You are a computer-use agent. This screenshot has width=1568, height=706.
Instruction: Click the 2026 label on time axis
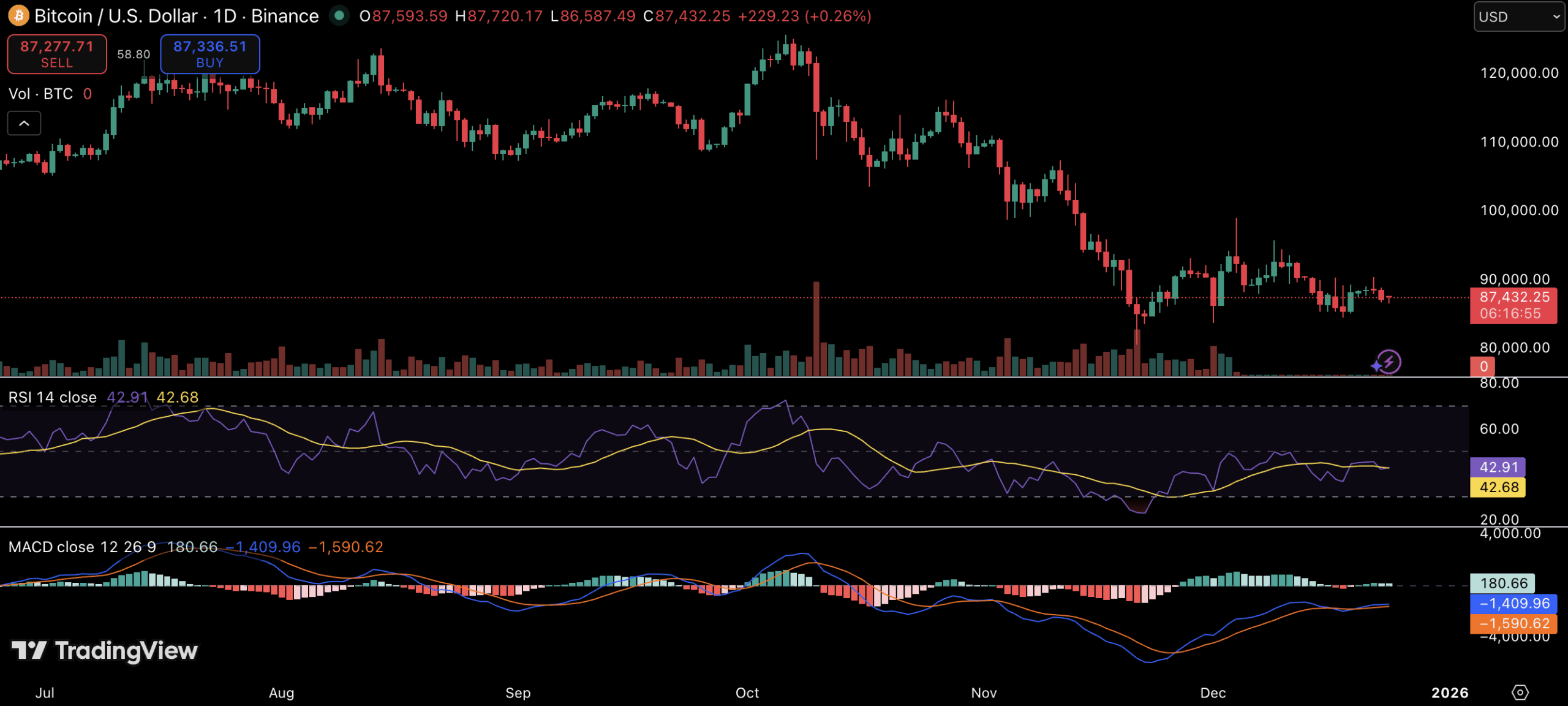(1449, 693)
